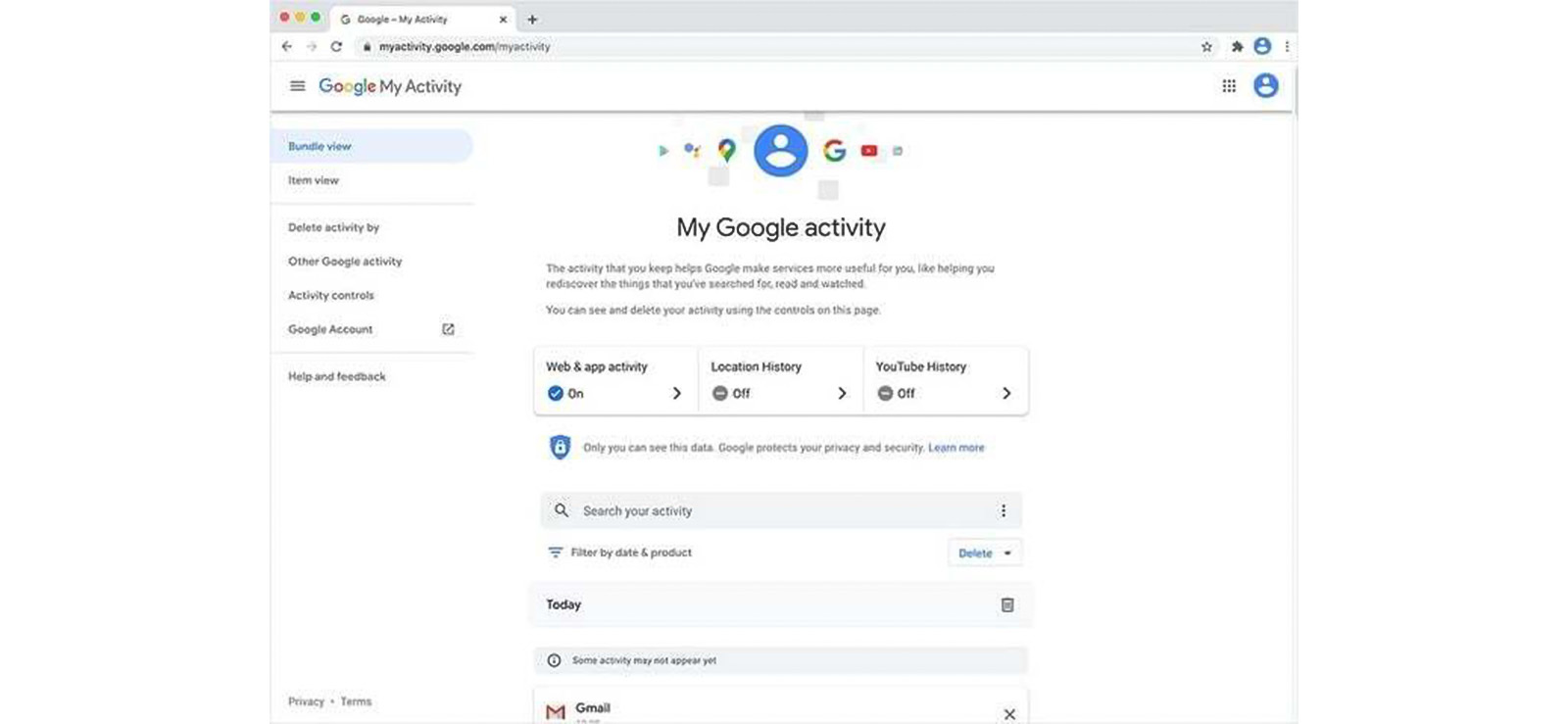Toggle Location History Off status
The width and height of the screenshot is (1568, 724).
[731, 394]
